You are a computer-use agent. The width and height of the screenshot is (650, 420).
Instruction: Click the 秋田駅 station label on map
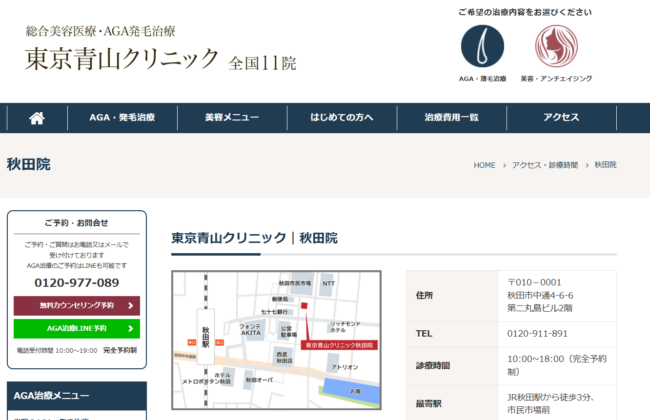click(x=206, y=337)
